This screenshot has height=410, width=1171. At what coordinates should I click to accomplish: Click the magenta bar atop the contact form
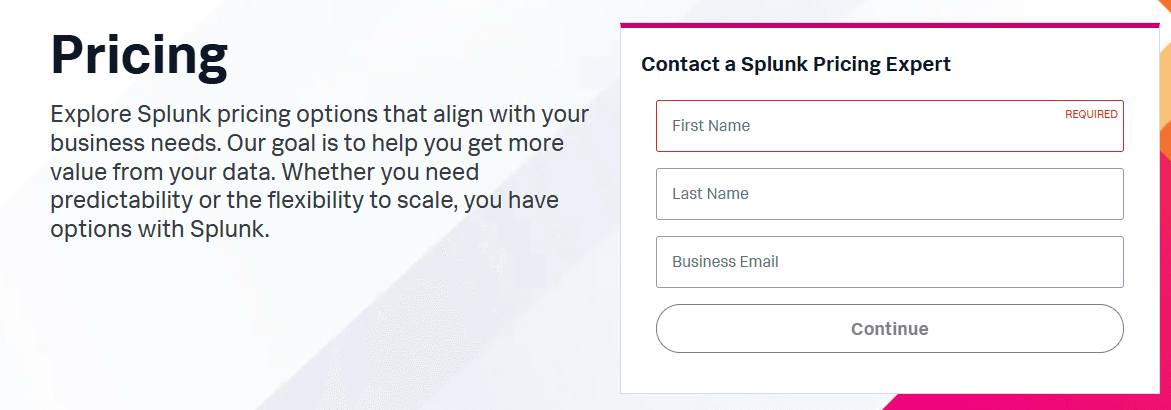tap(889, 25)
